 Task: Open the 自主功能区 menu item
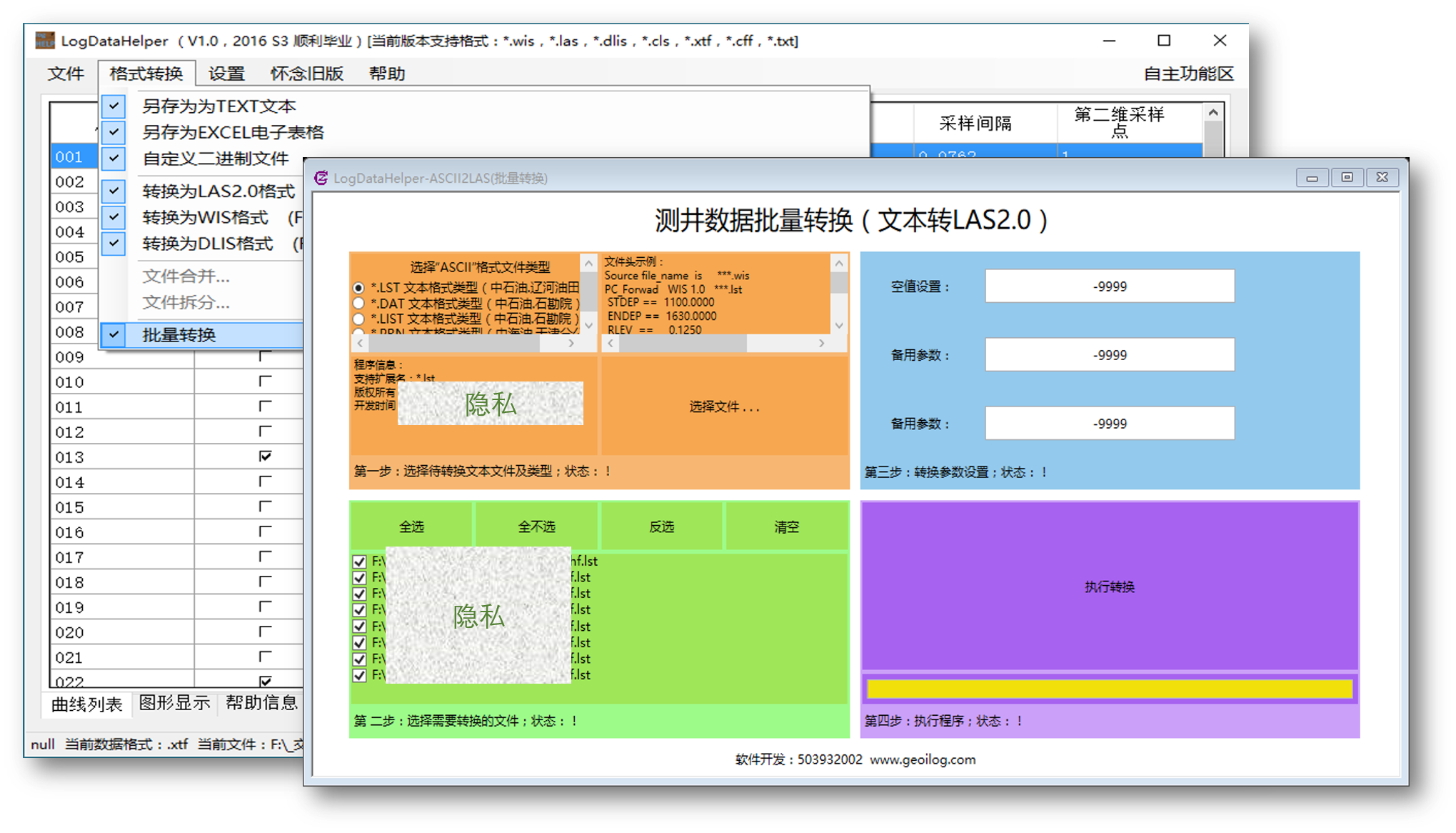coord(1188,74)
